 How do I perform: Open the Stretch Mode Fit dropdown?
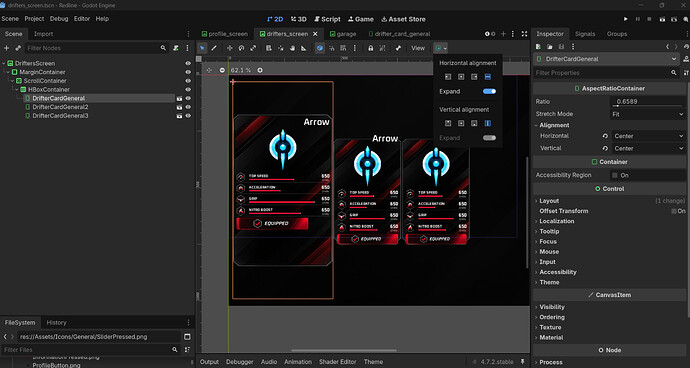click(648, 114)
